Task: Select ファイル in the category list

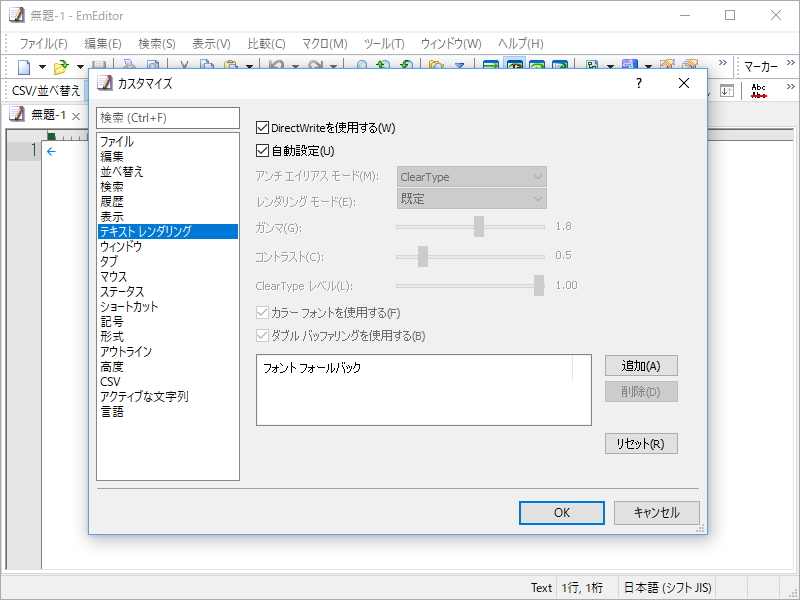Action: [168, 141]
